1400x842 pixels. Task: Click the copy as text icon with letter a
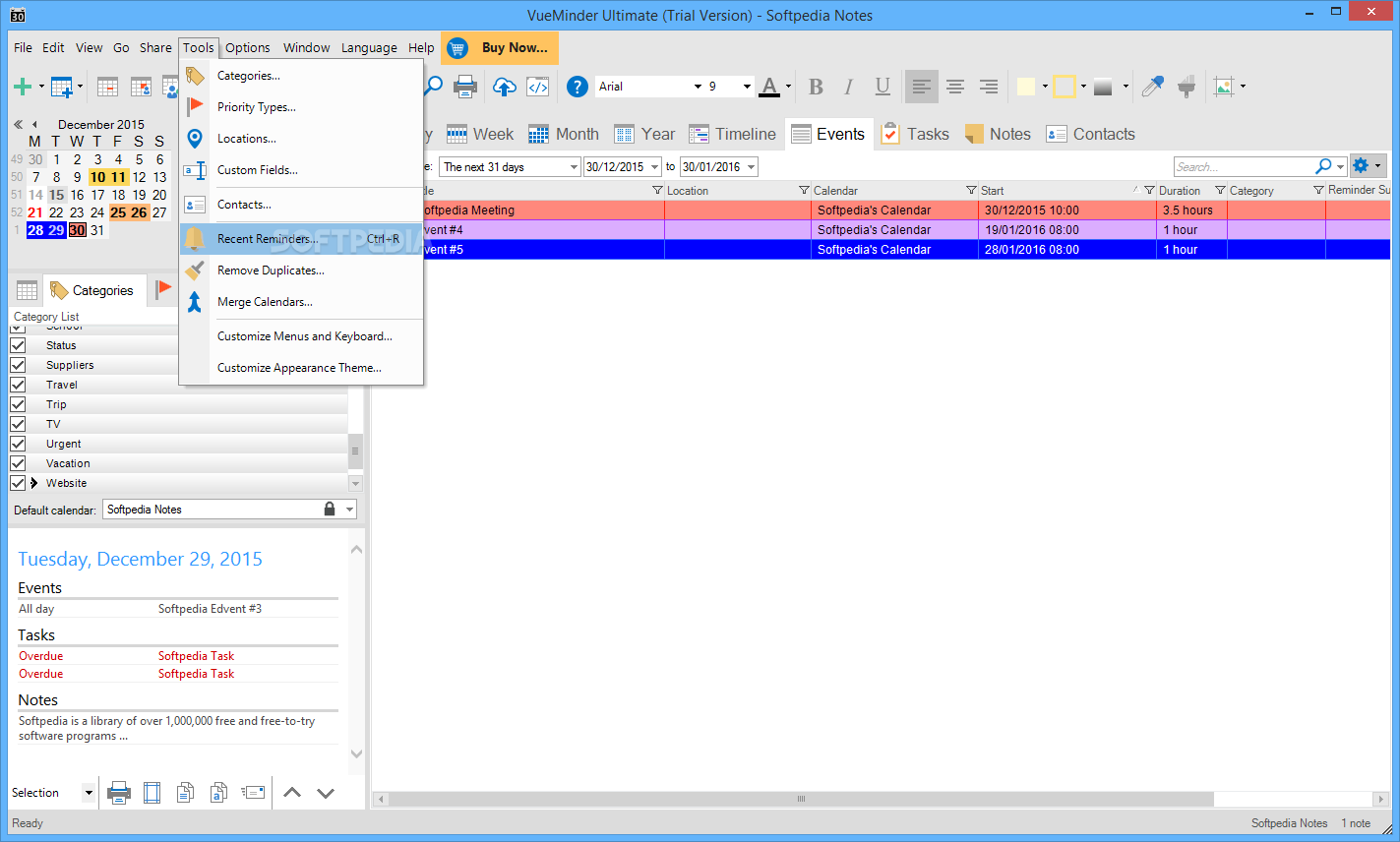[218, 793]
